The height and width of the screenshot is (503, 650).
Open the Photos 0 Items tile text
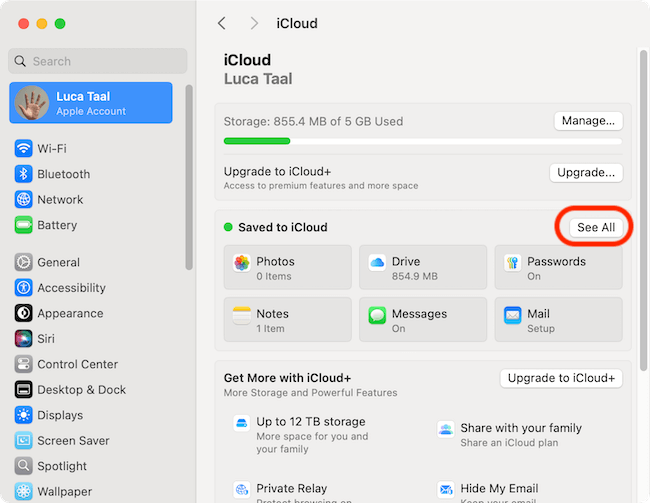[x=275, y=268]
